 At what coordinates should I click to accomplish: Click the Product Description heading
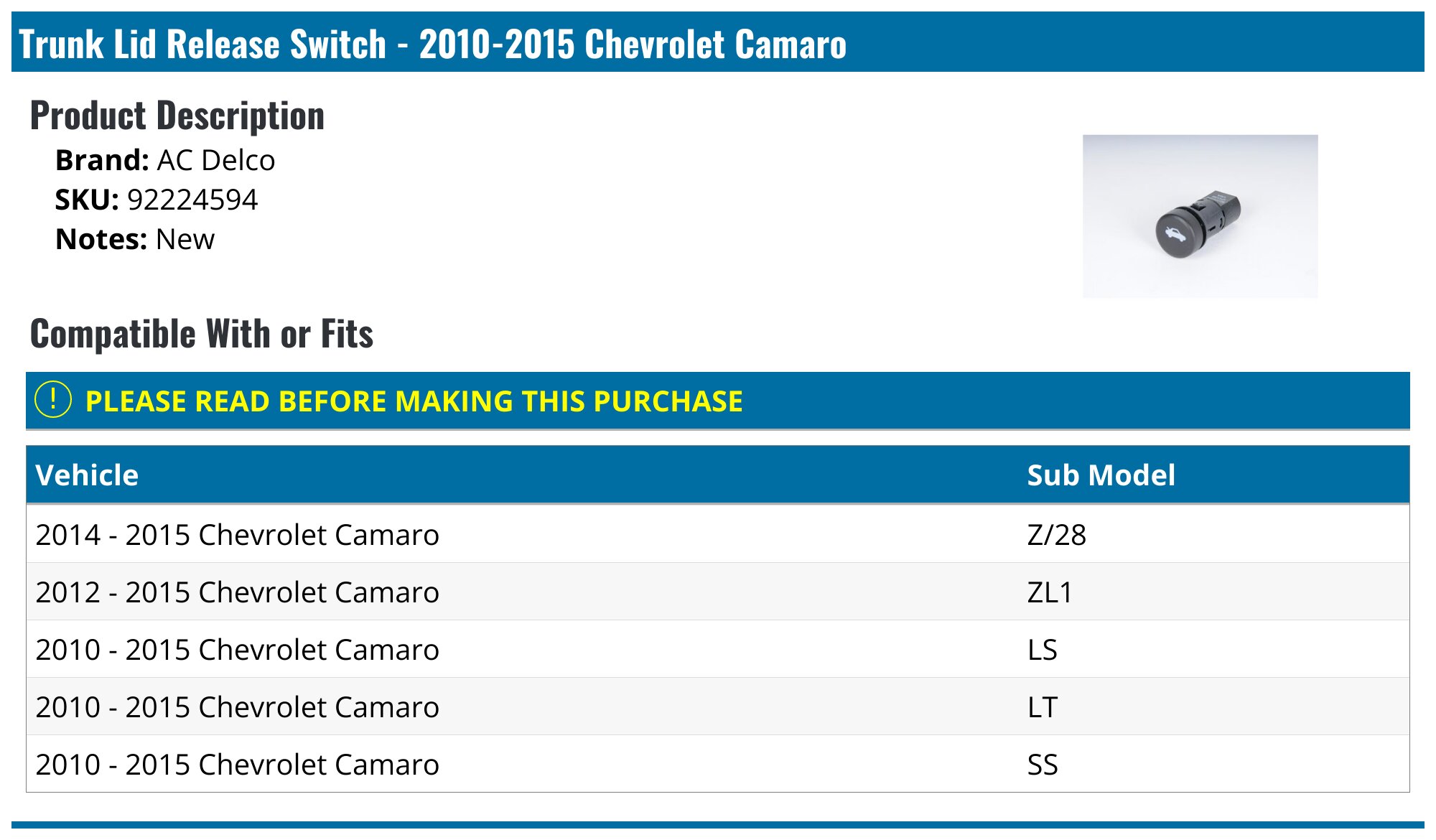[x=177, y=116]
